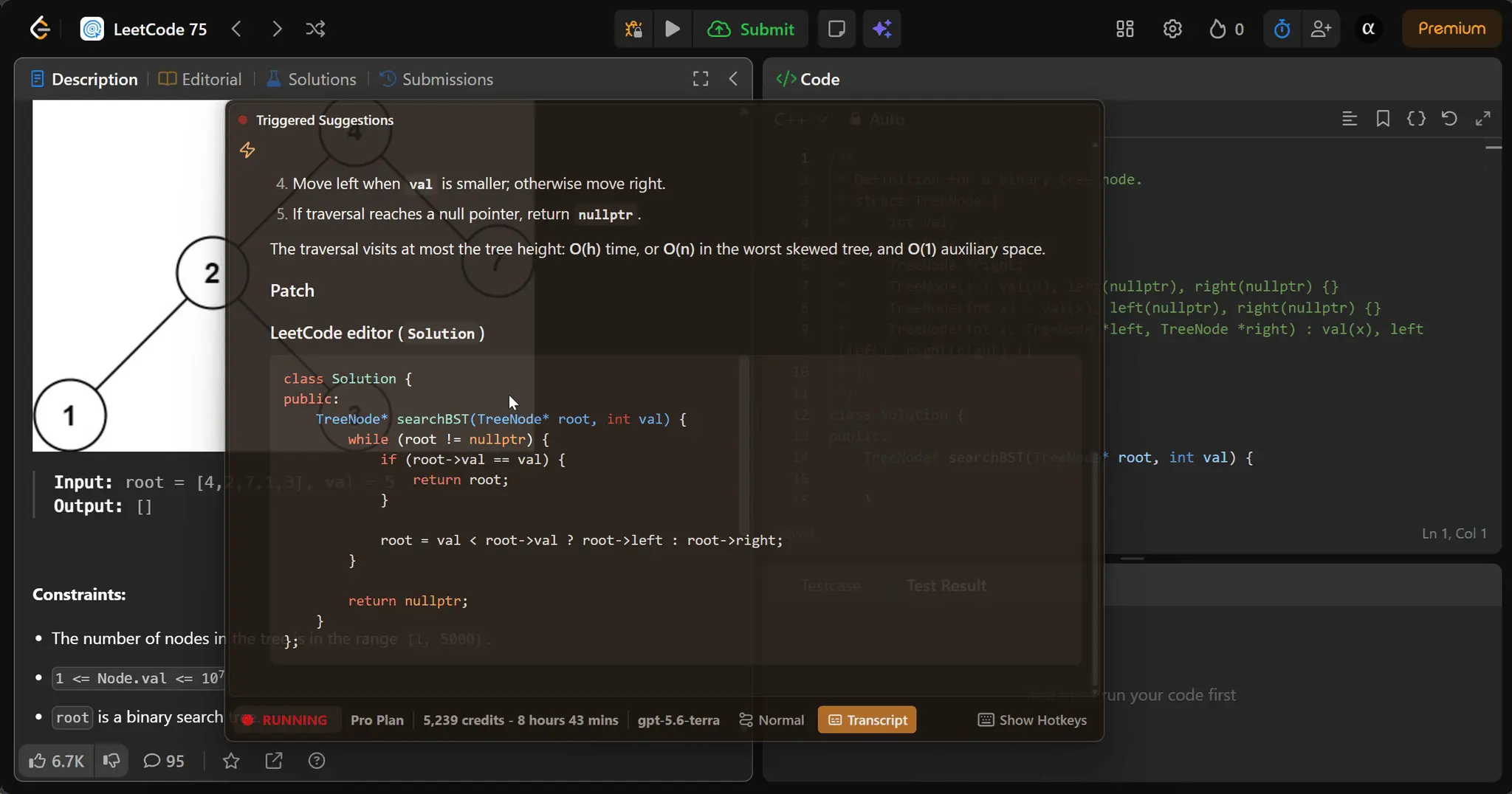Image resolution: width=1512 pixels, height=794 pixels.
Task: Open the 95 comments
Action: coord(164,761)
